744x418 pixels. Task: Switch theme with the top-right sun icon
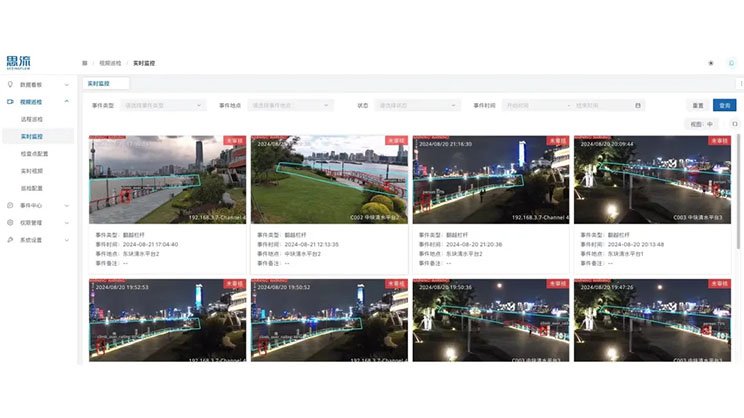point(711,63)
